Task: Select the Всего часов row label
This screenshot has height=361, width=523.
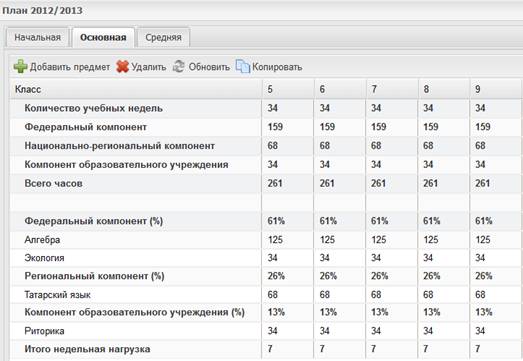Action: (53, 184)
